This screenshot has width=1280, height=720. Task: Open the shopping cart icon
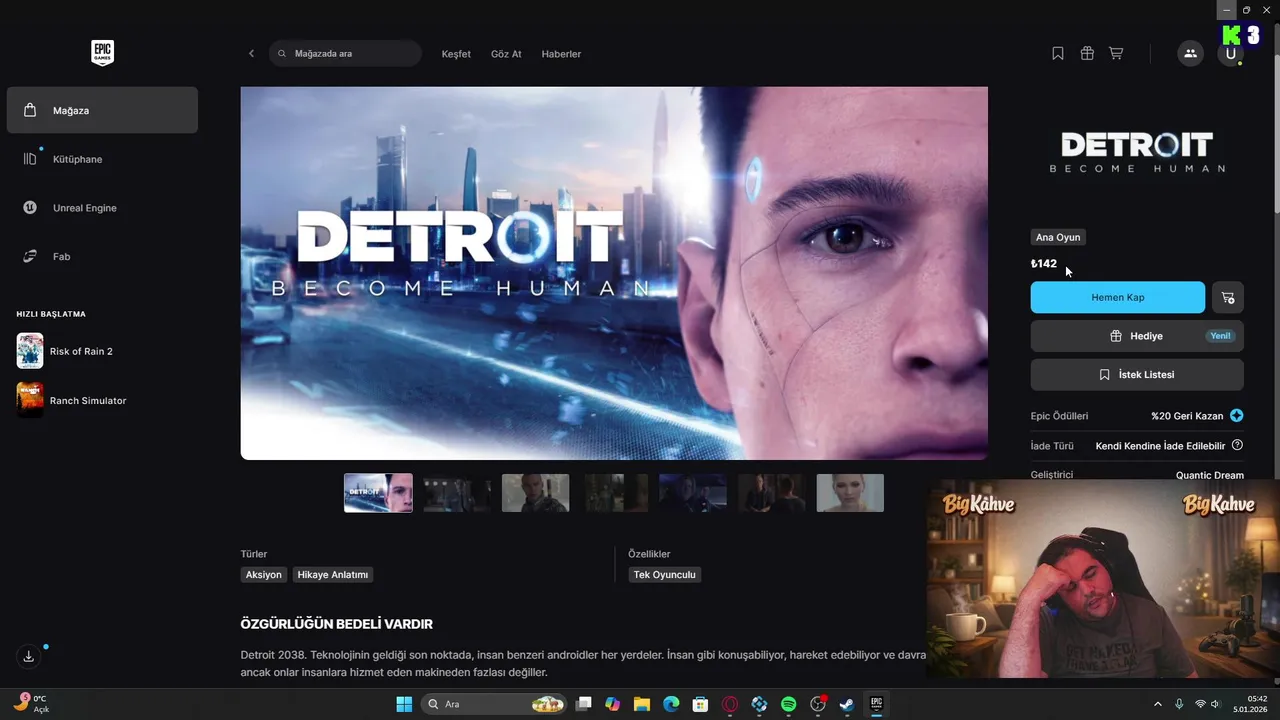[1116, 53]
